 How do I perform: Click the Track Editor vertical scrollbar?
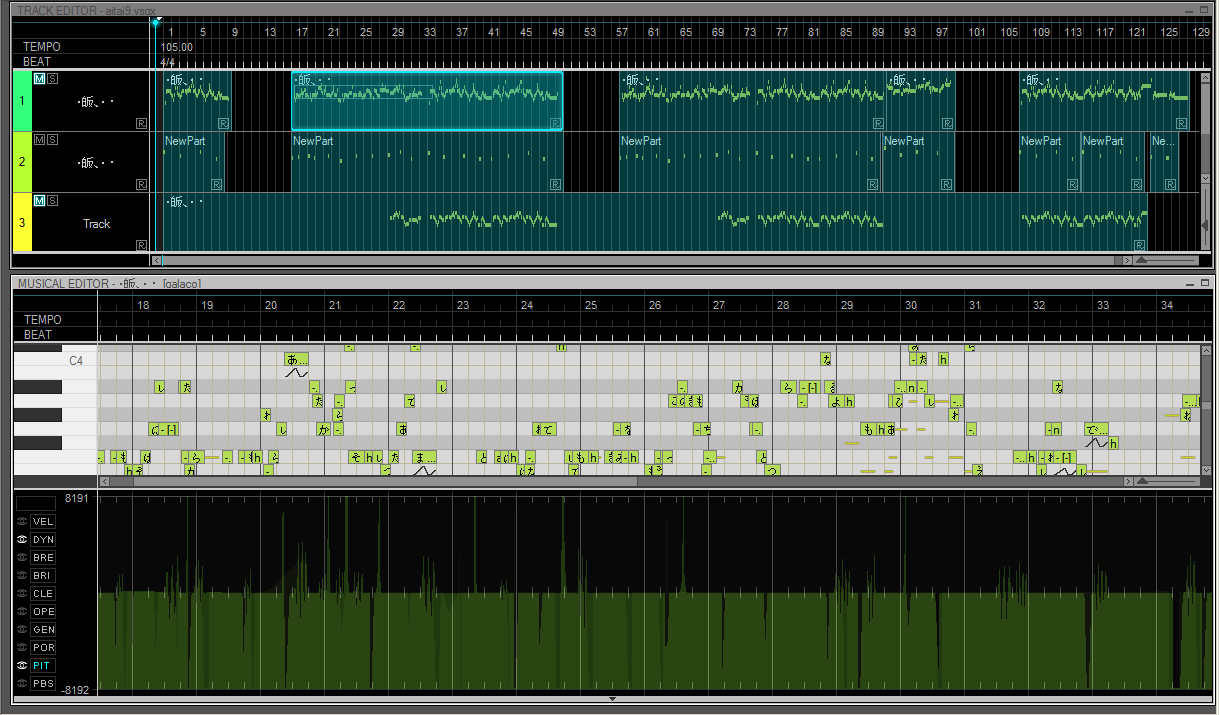[x=1205, y=126]
